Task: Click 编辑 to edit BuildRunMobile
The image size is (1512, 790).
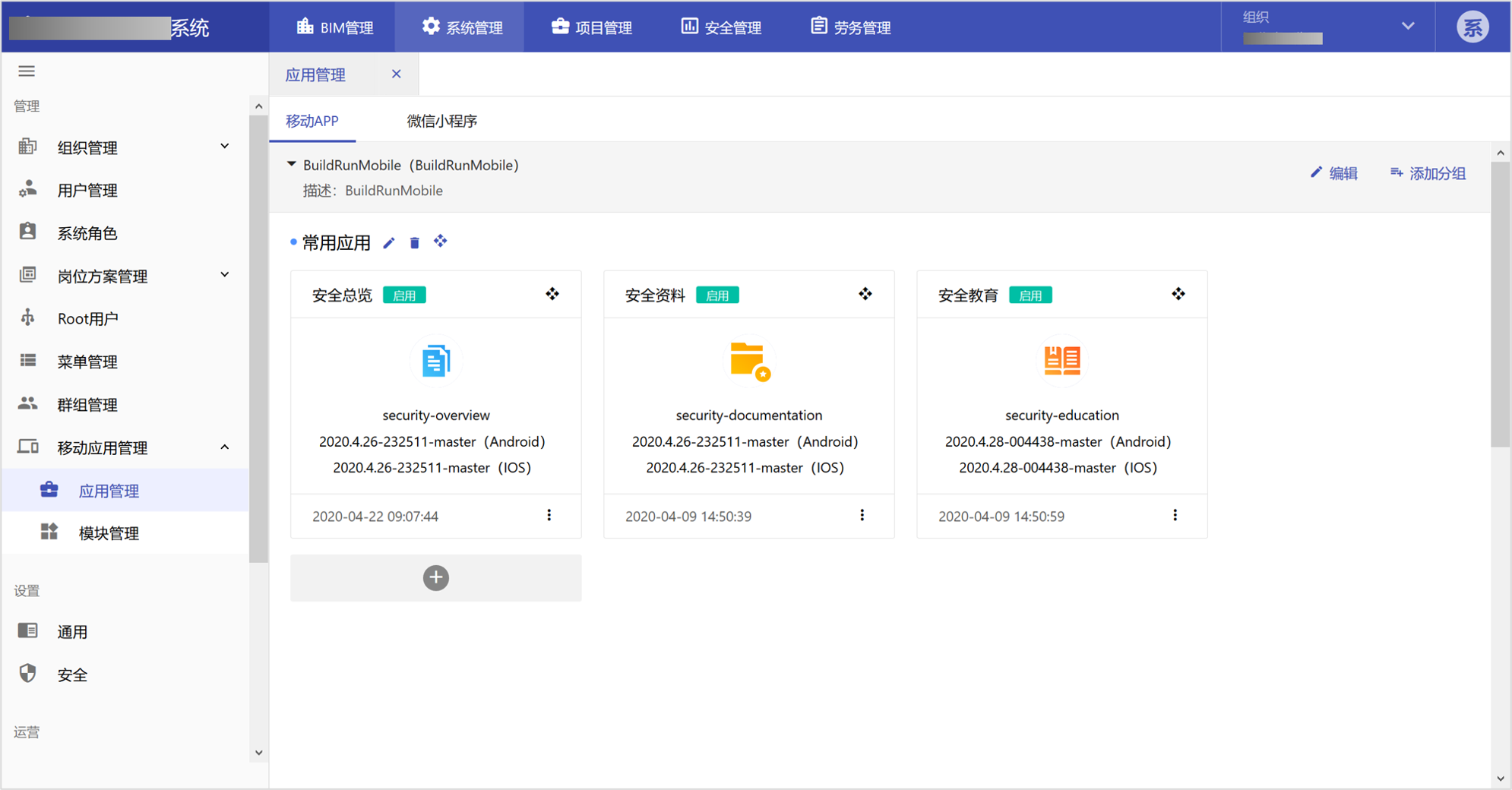Action: [1334, 173]
